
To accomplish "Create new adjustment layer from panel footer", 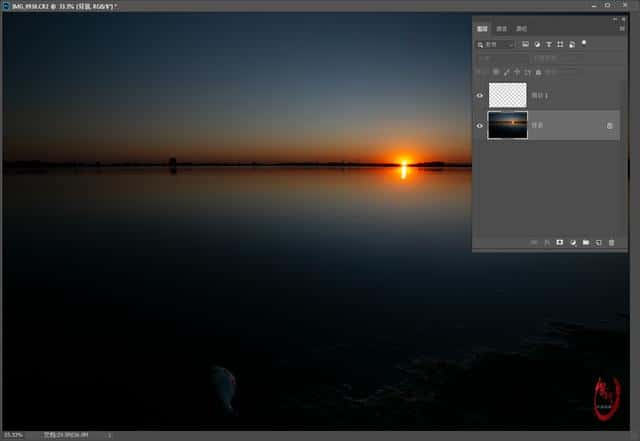I will tap(573, 242).
